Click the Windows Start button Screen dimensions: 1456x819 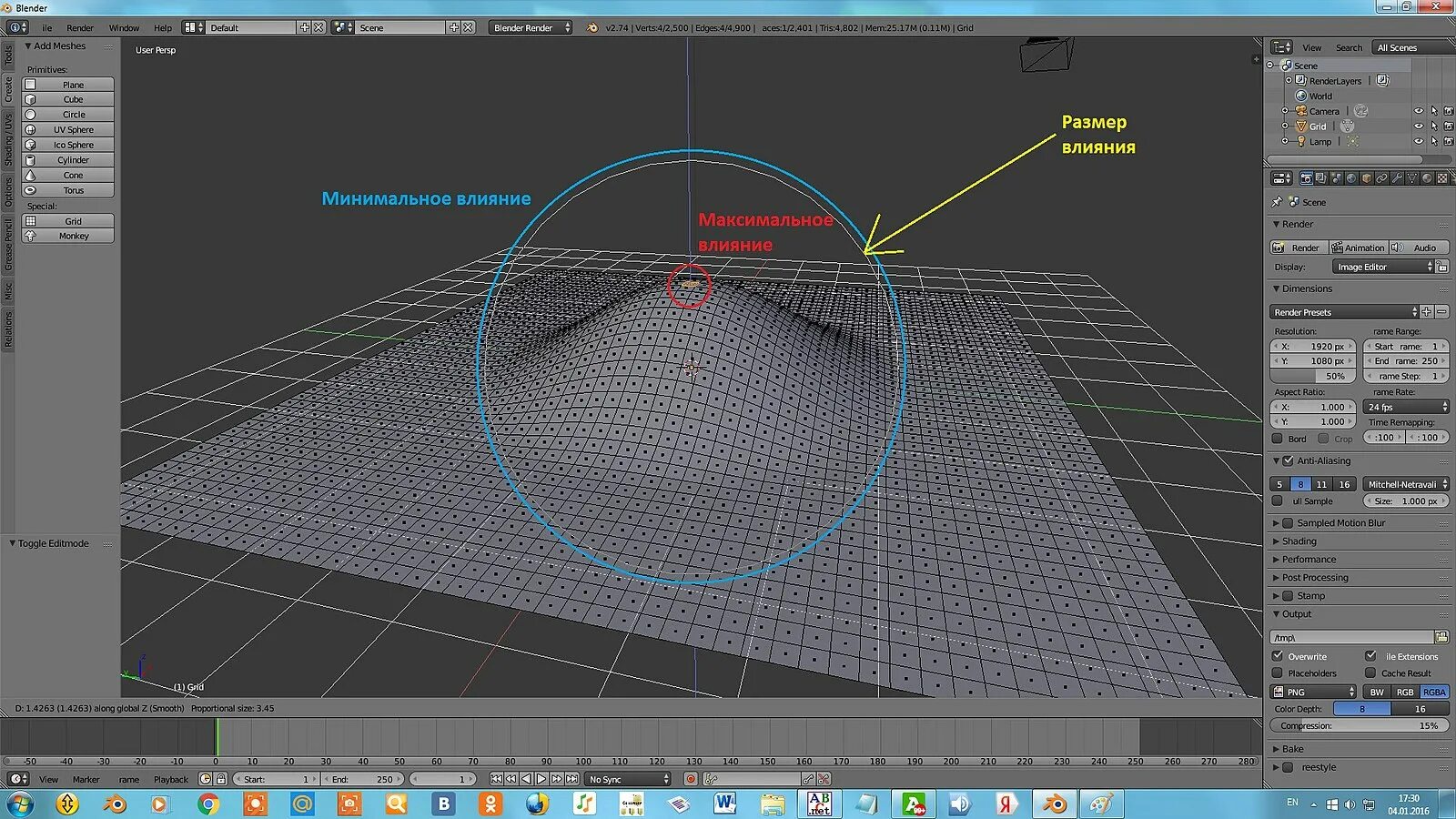click(x=20, y=804)
